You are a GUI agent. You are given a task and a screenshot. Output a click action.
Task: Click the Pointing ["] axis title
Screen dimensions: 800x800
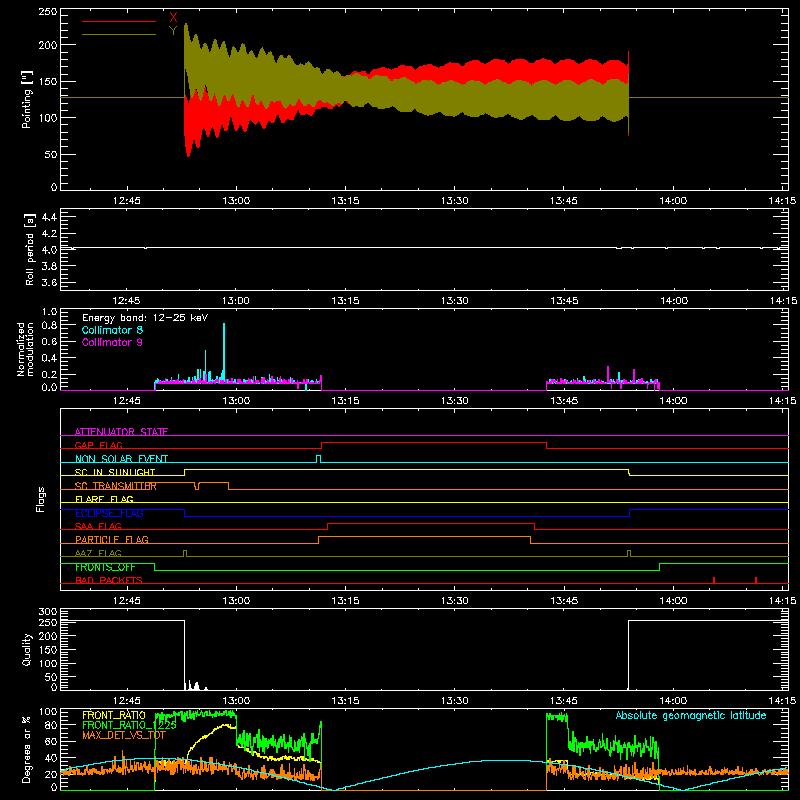click(x=27, y=99)
